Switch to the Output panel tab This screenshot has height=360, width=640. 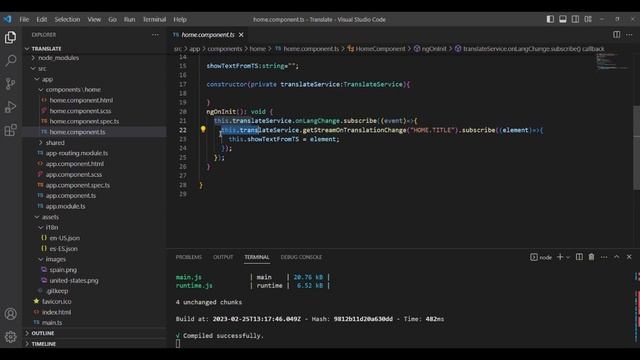[x=223, y=257]
